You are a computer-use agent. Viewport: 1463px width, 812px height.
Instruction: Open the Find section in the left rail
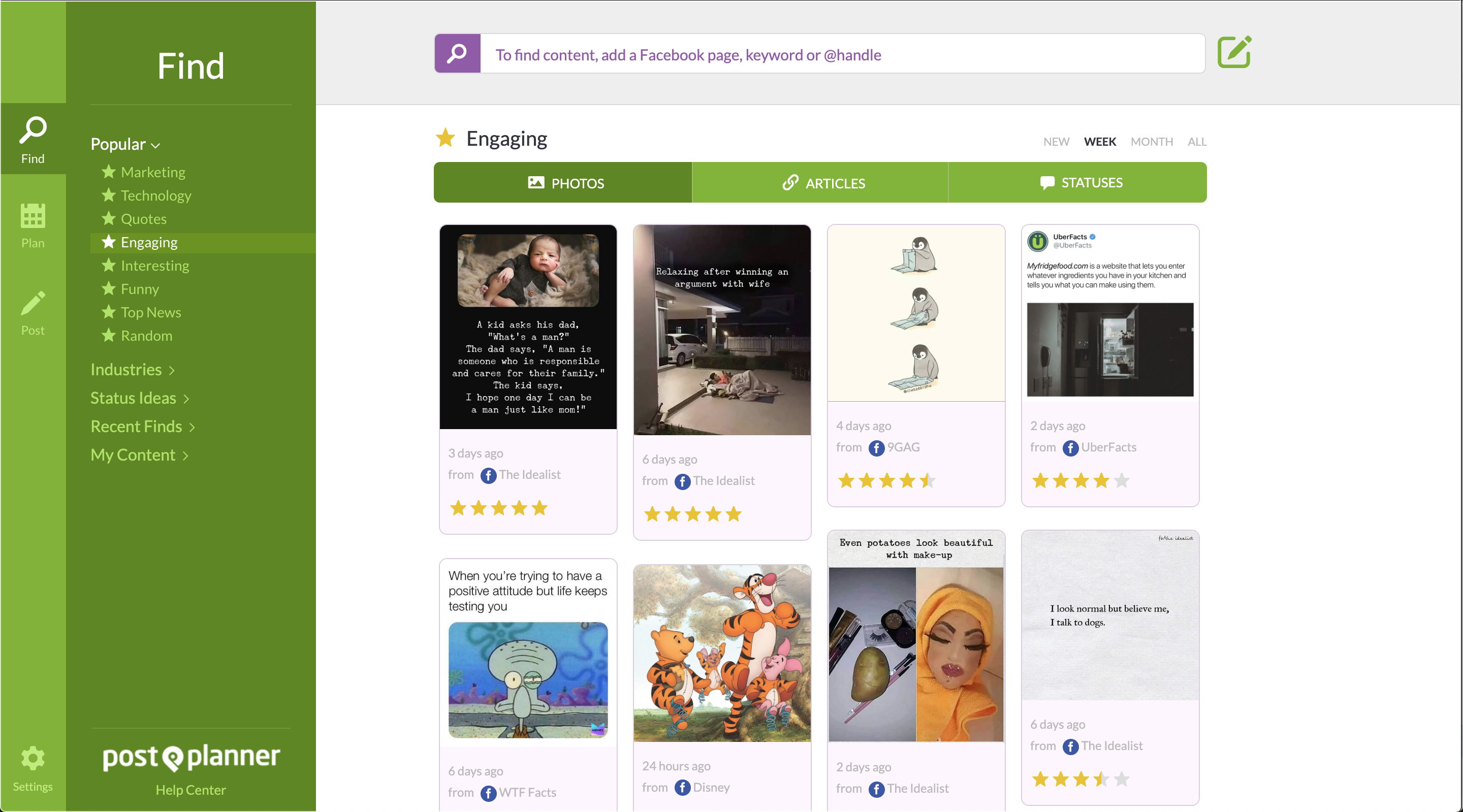(33, 140)
